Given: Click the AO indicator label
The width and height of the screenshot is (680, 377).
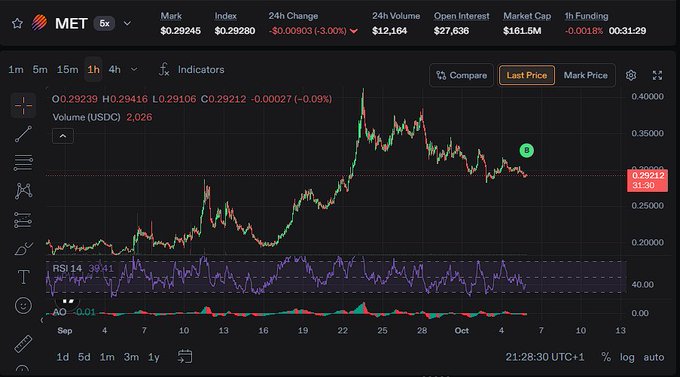Looking at the screenshot, I should (59, 312).
